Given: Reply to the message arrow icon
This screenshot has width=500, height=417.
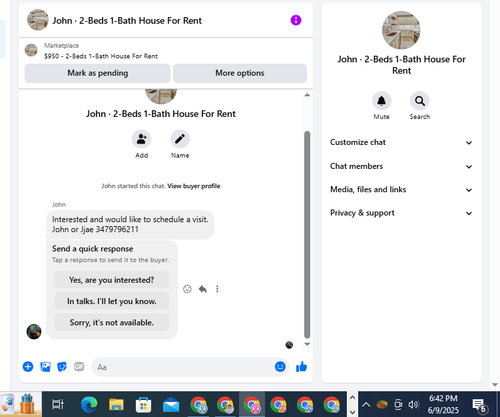Looking at the screenshot, I should 203,289.
